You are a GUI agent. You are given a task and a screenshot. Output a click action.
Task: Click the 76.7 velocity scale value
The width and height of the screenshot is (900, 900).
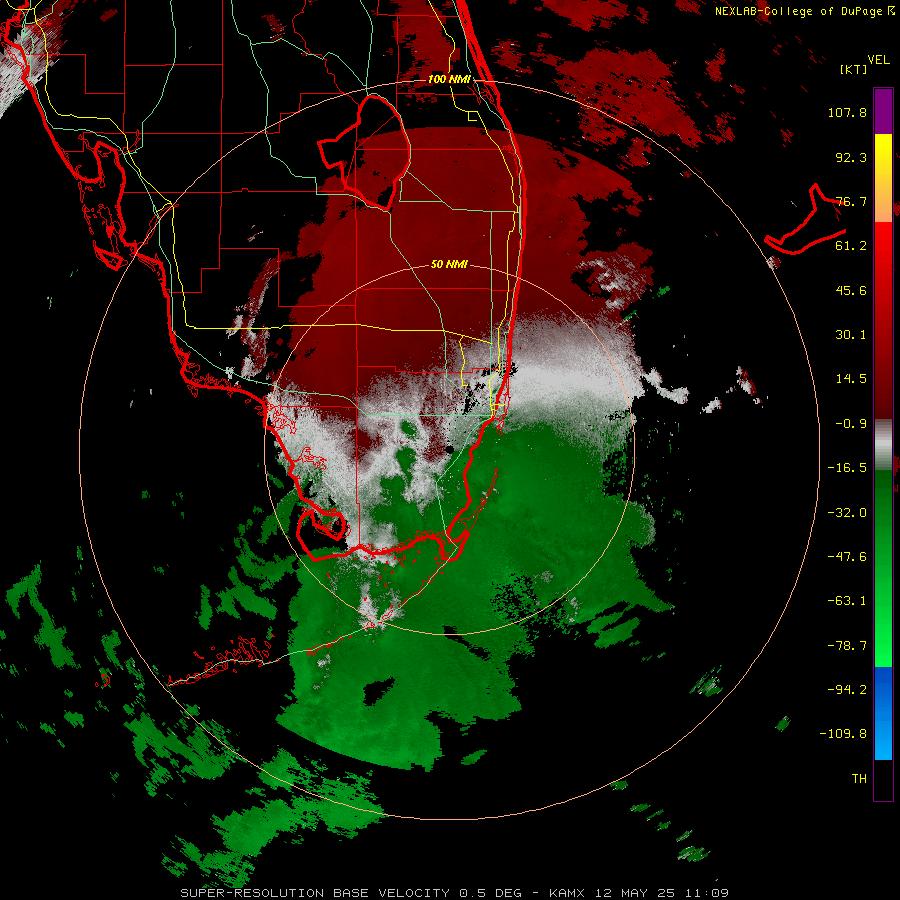point(851,201)
